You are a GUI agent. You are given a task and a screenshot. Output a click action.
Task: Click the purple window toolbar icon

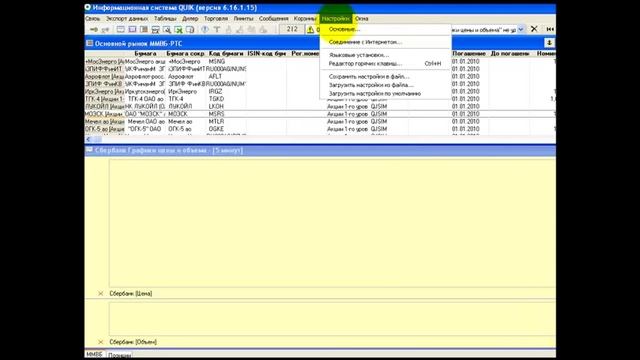(x=132, y=29)
